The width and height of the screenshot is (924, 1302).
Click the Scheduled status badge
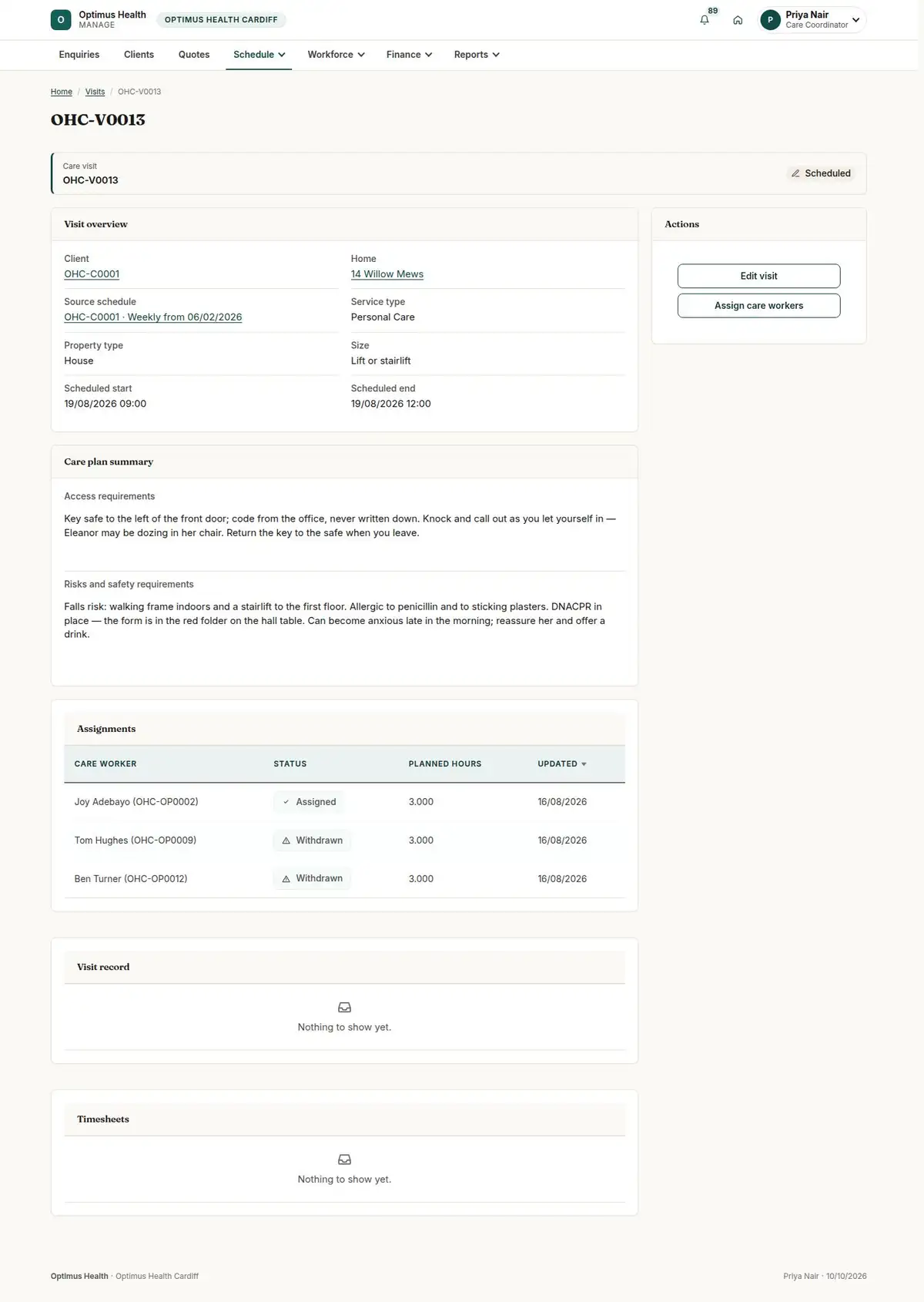821,173
